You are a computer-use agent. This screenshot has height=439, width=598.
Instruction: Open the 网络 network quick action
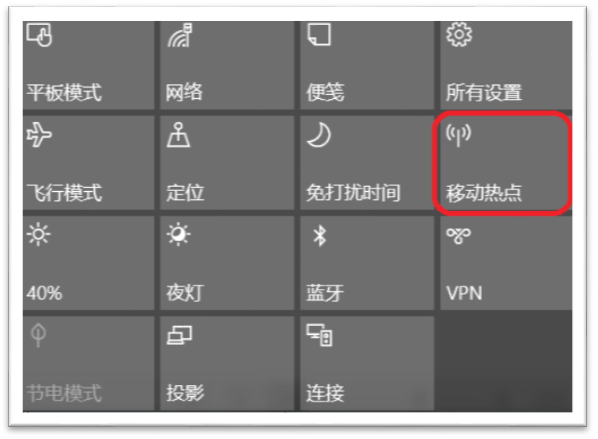click(x=227, y=65)
